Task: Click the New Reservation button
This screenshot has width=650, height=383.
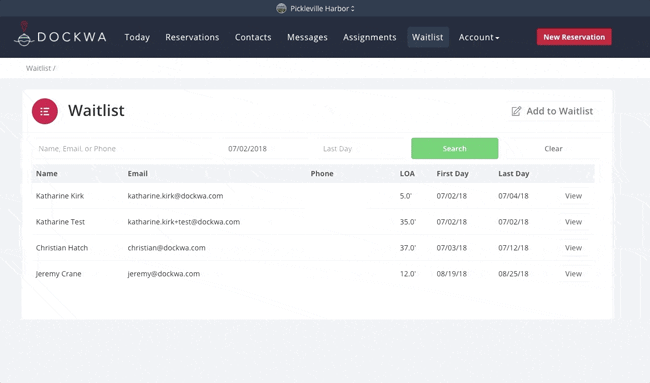Action: pyautogui.click(x=574, y=37)
